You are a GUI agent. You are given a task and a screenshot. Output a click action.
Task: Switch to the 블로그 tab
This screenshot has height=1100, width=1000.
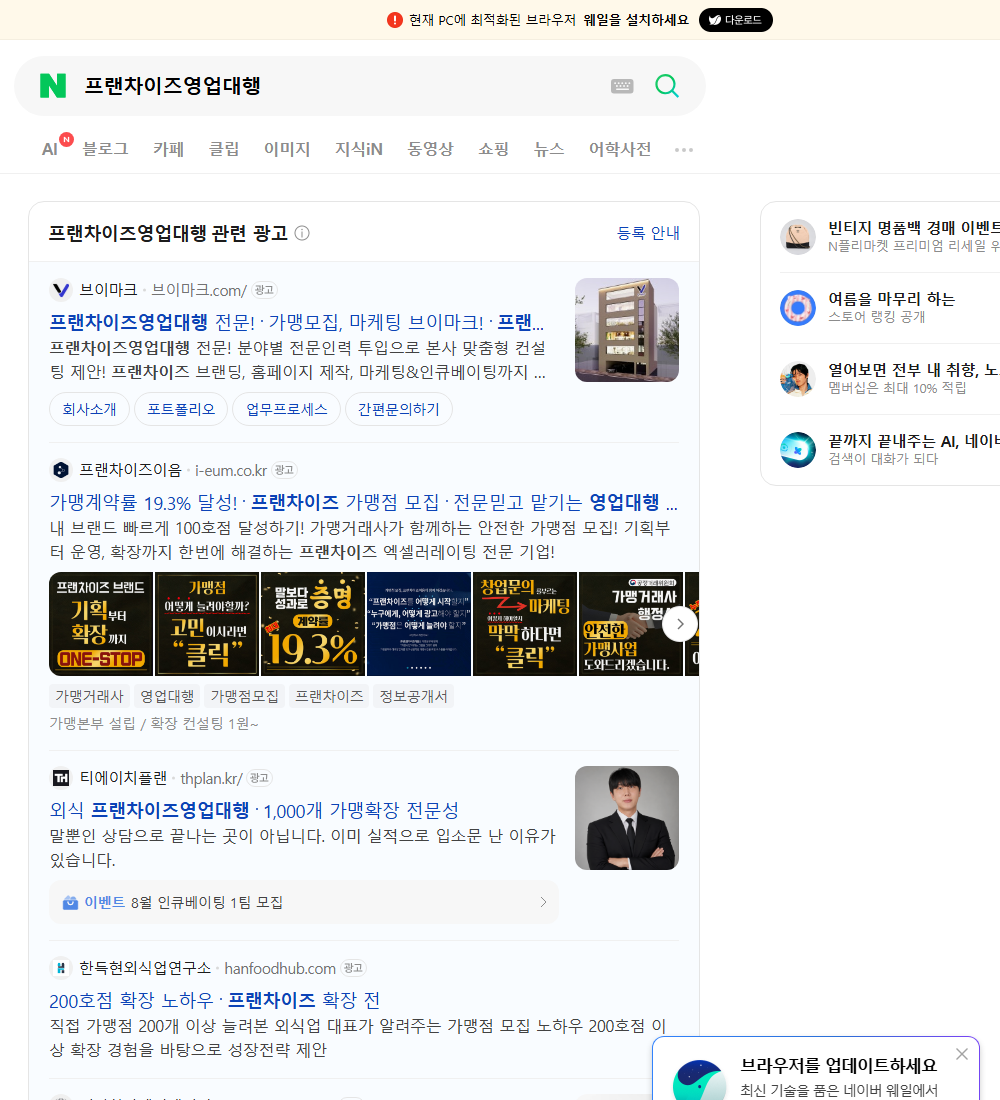click(105, 149)
